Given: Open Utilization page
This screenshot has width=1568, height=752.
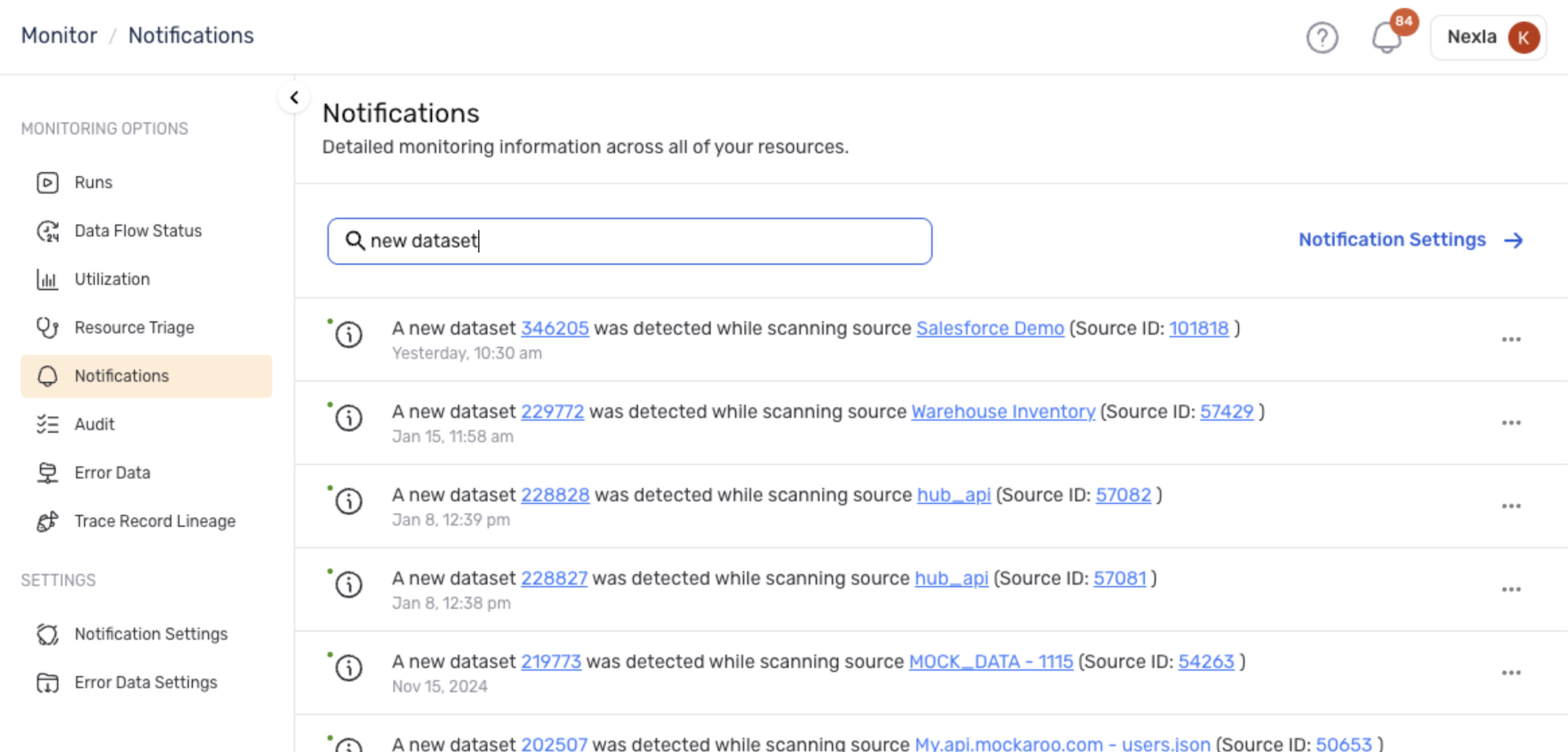Looking at the screenshot, I should [x=112, y=279].
